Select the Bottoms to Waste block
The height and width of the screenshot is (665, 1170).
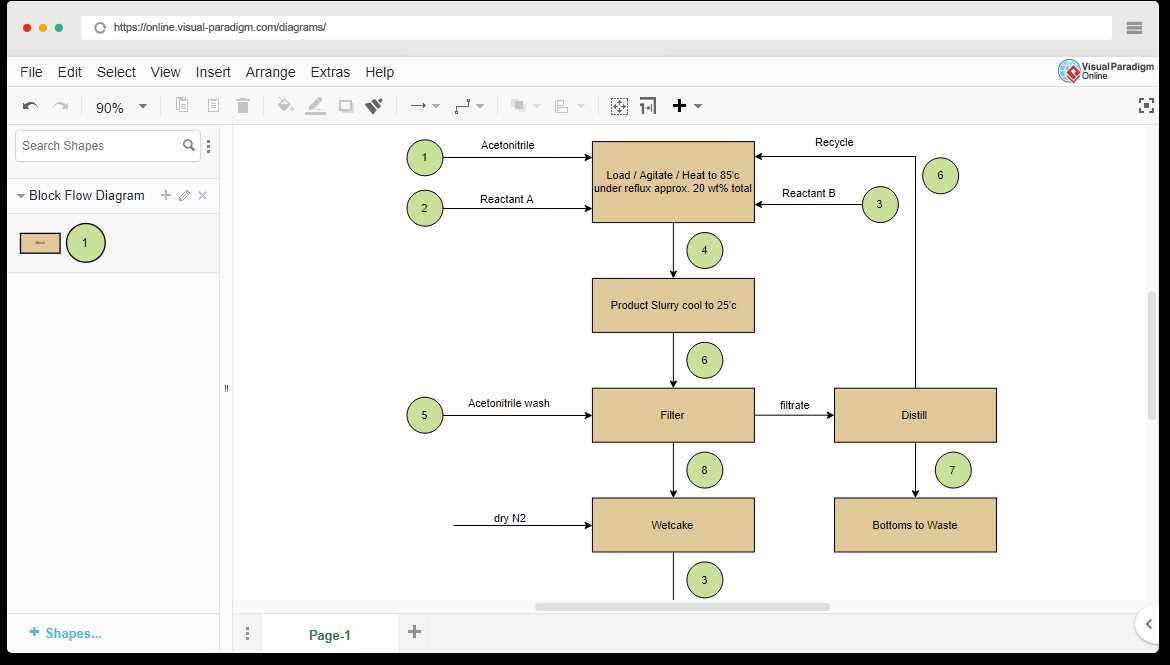[915, 525]
